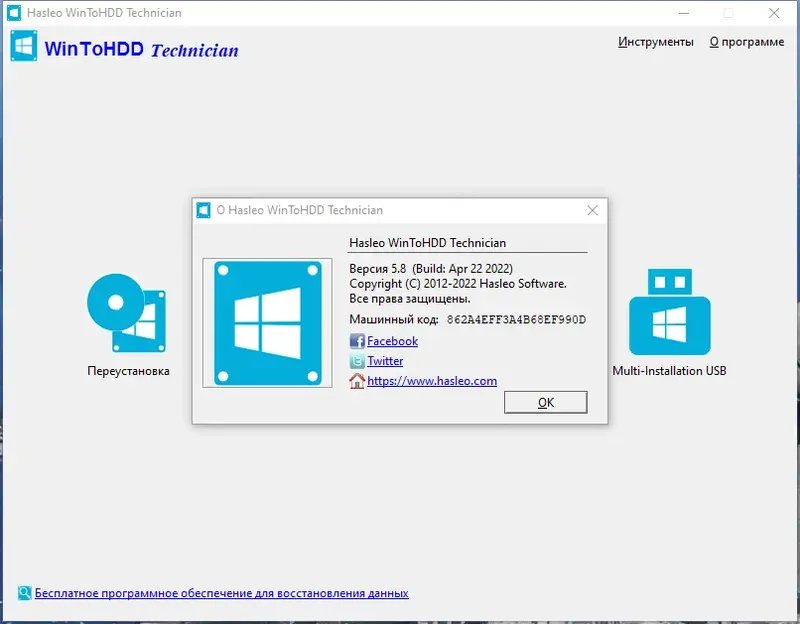This screenshot has height=624, width=800.
Task: Open the free data recovery software link
Action: 221,593
